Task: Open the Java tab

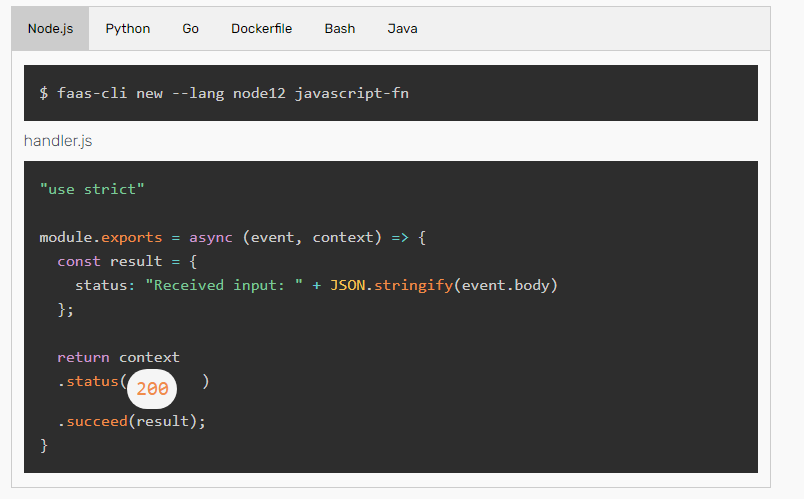Action: pyautogui.click(x=402, y=29)
